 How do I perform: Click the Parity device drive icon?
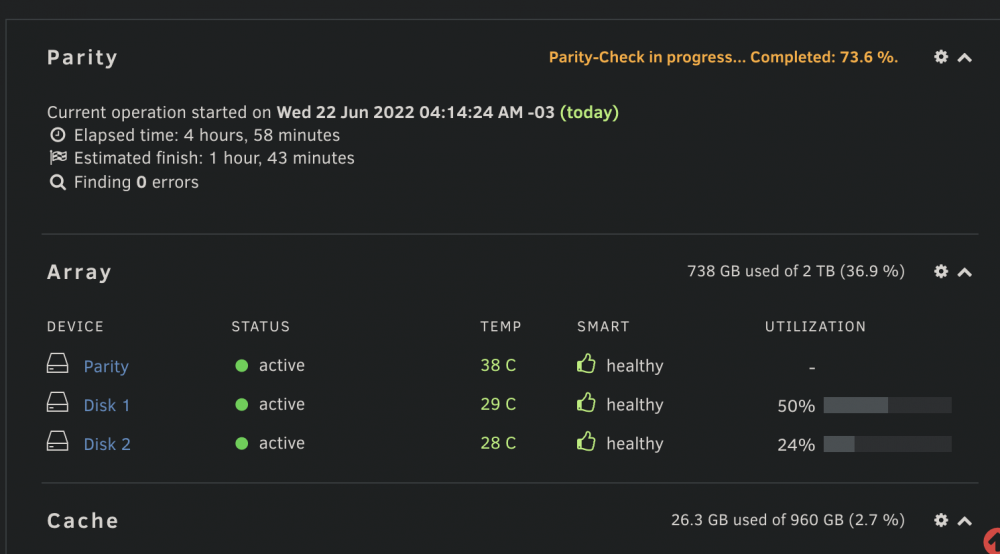[x=57, y=364]
